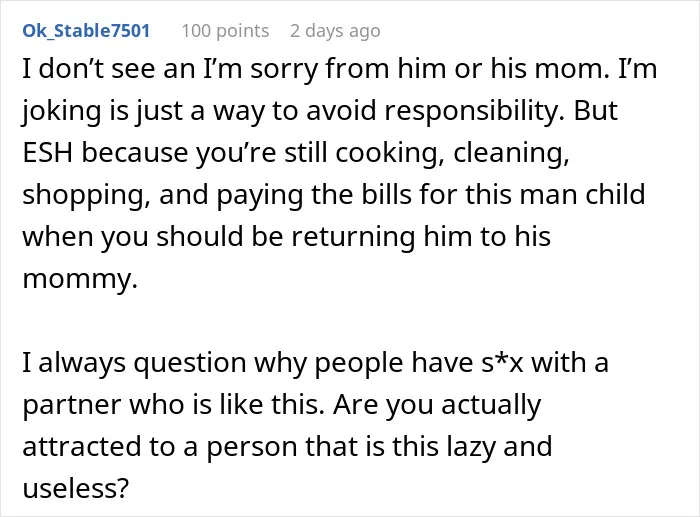Select the word returning in the comment

point(354,237)
